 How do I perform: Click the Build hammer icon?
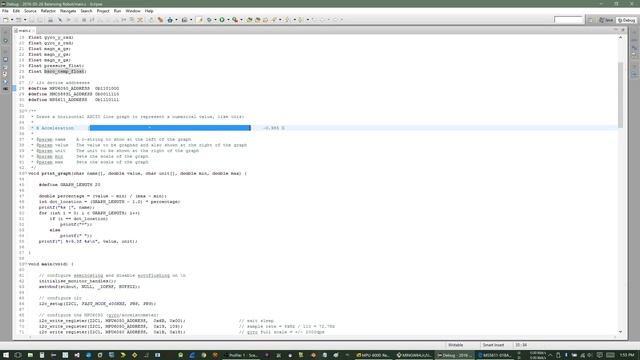160,20
